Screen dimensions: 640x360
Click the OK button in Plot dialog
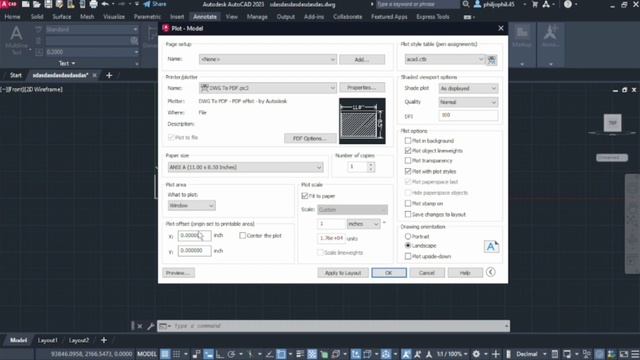point(389,273)
